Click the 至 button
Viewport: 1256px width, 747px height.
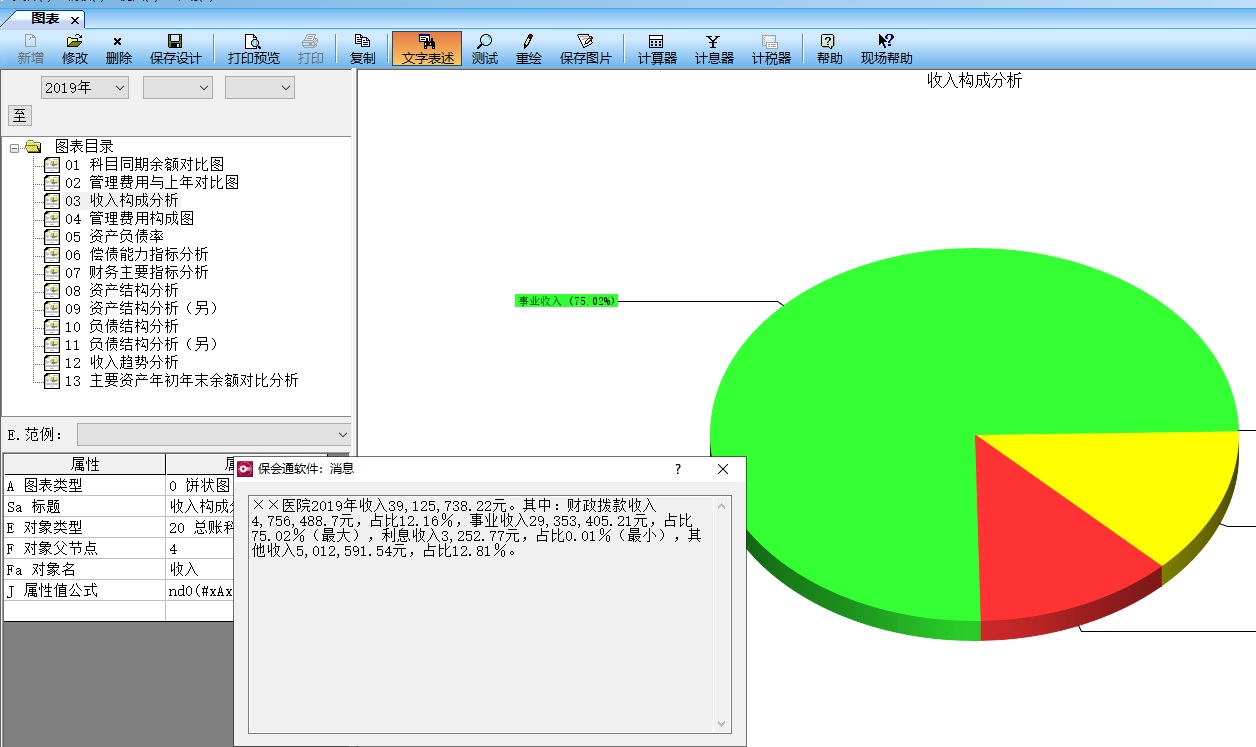[20, 115]
